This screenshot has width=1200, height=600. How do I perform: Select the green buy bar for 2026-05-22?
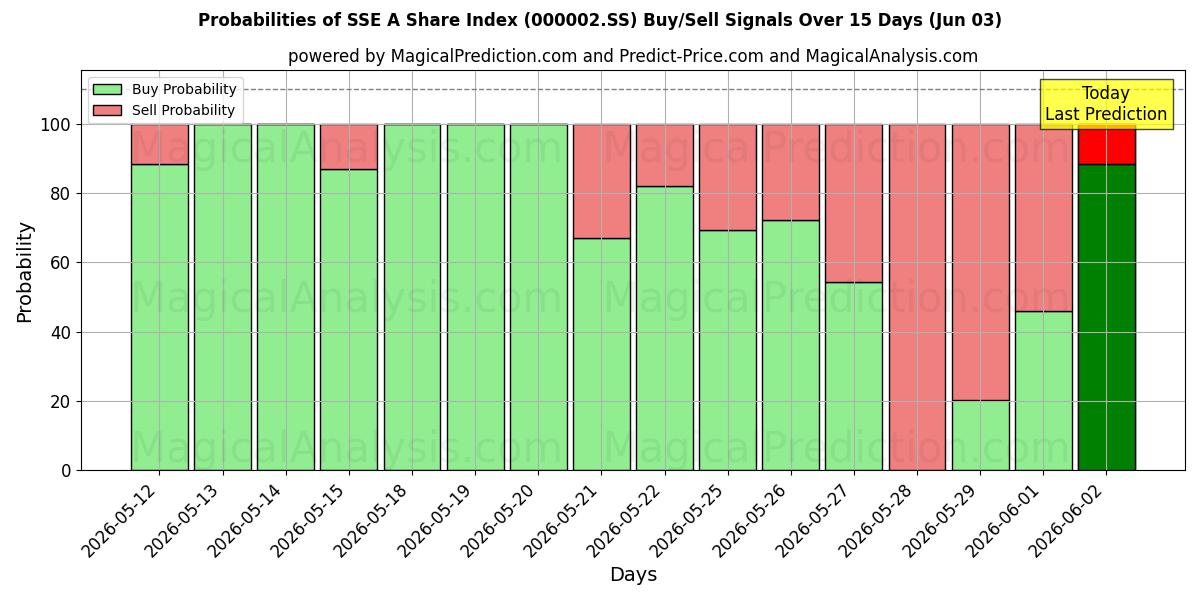pyautogui.click(x=665, y=328)
